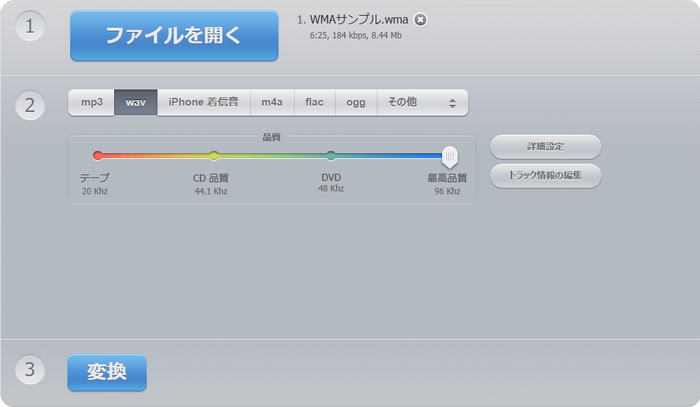The height and width of the screenshot is (407, 700).
Task: Click the テープ quality label
Action: tap(95, 178)
